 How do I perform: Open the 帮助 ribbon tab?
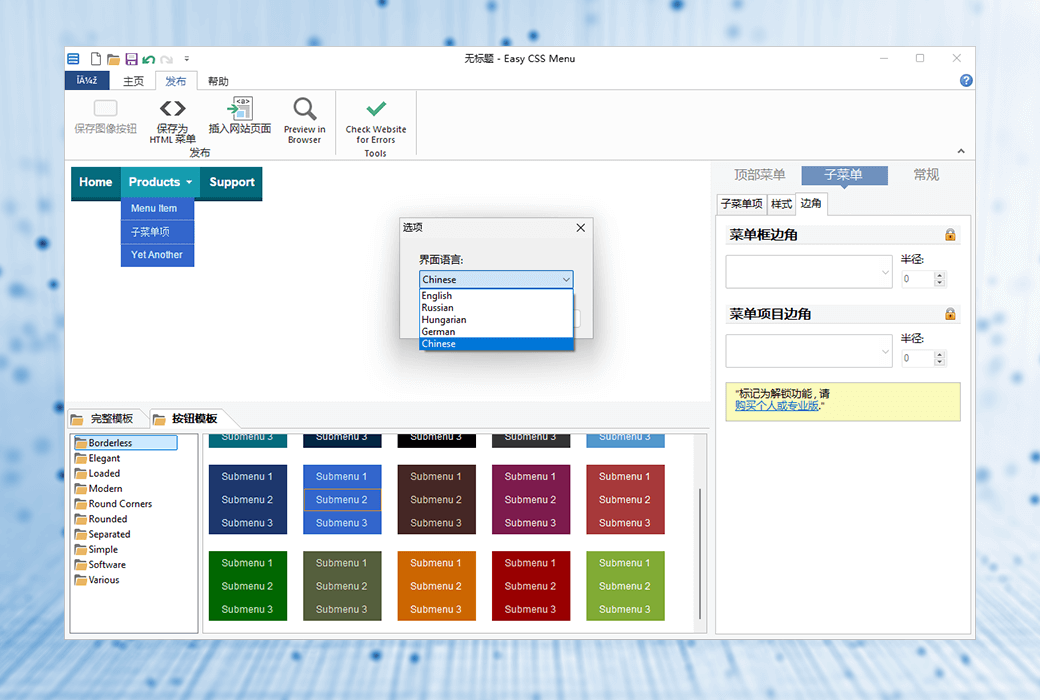click(218, 81)
